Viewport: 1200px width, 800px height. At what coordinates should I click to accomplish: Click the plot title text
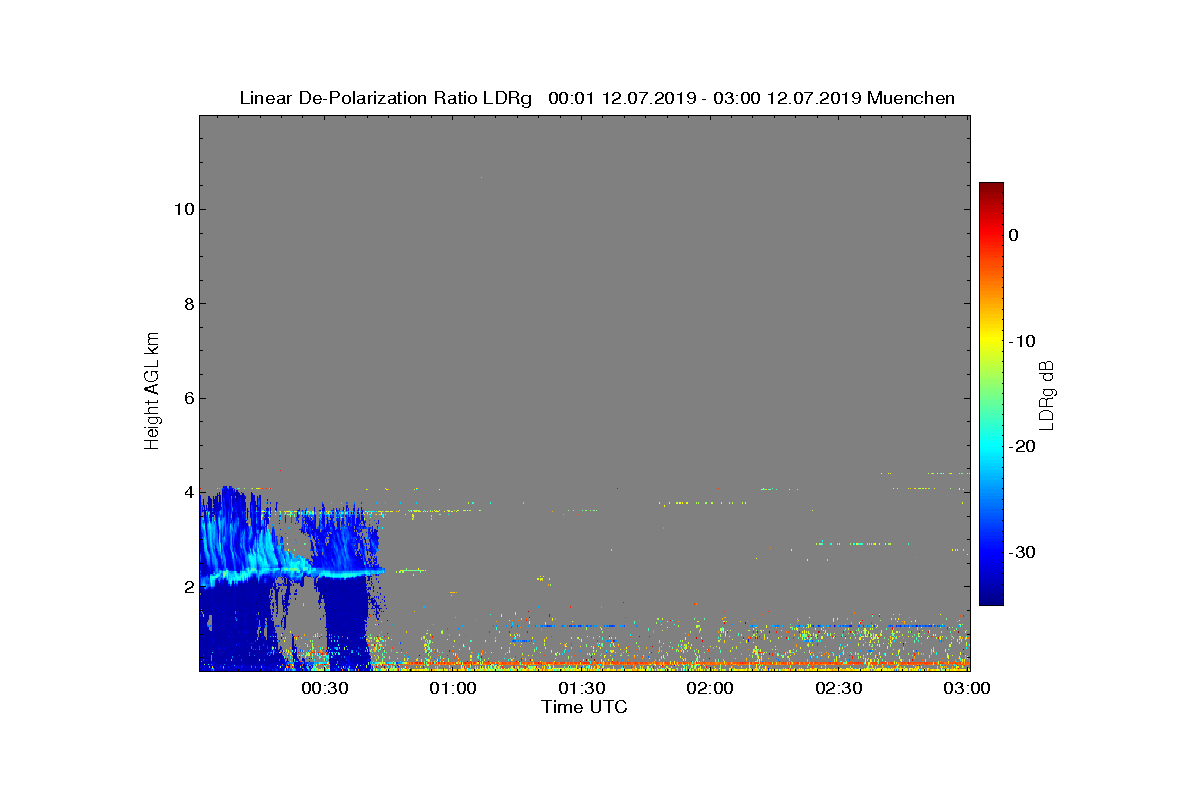pos(597,98)
